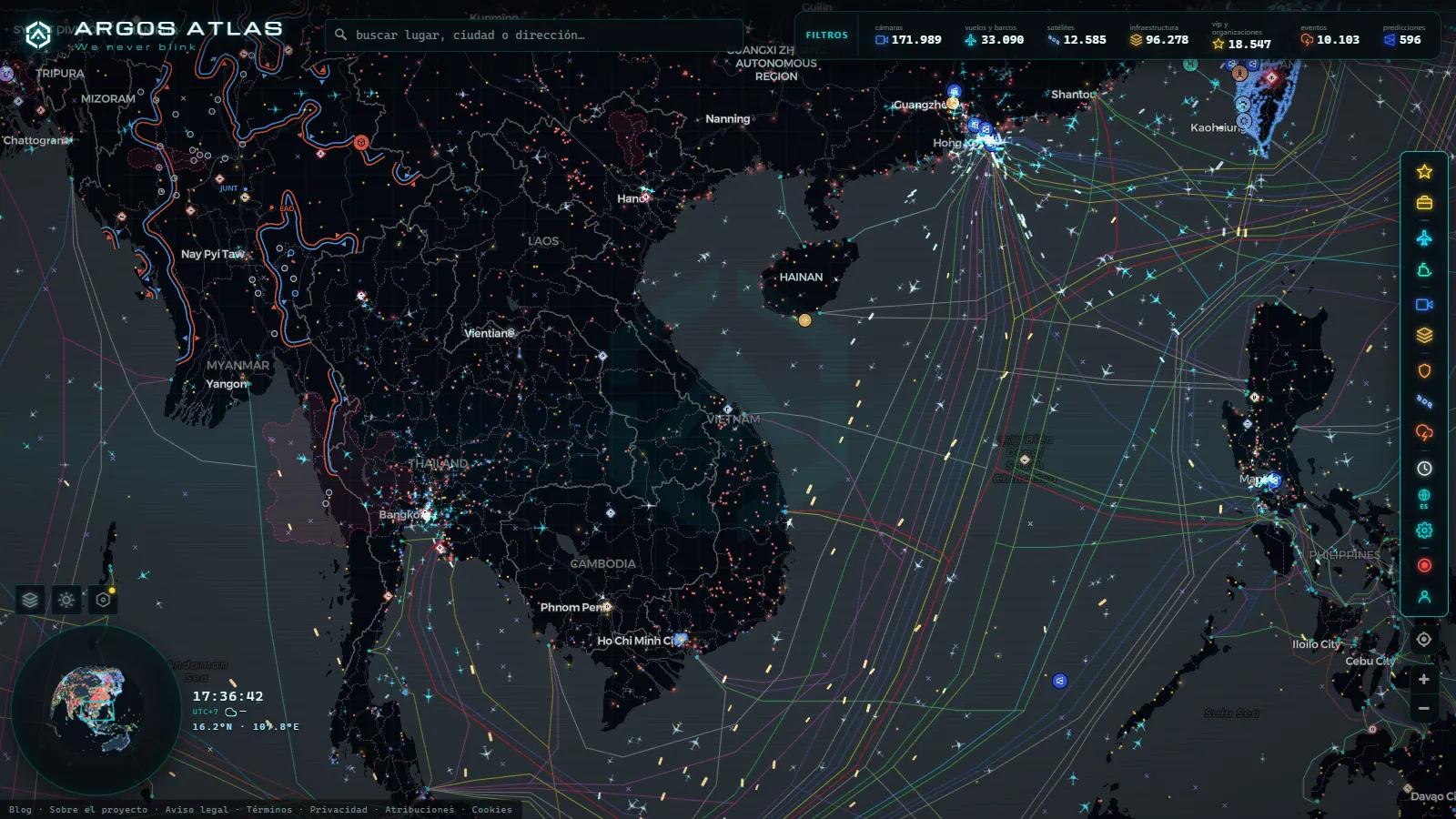This screenshot has height=819, width=1456.
Task: Open the Blog footer link
Action: [20, 810]
